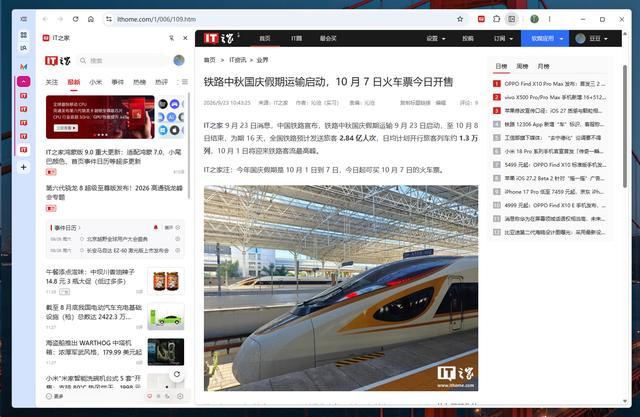This screenshot has height=417, width=640.
Task: Click the floating refresh icon in the side panel feed
Action: (x=177, y=374)
